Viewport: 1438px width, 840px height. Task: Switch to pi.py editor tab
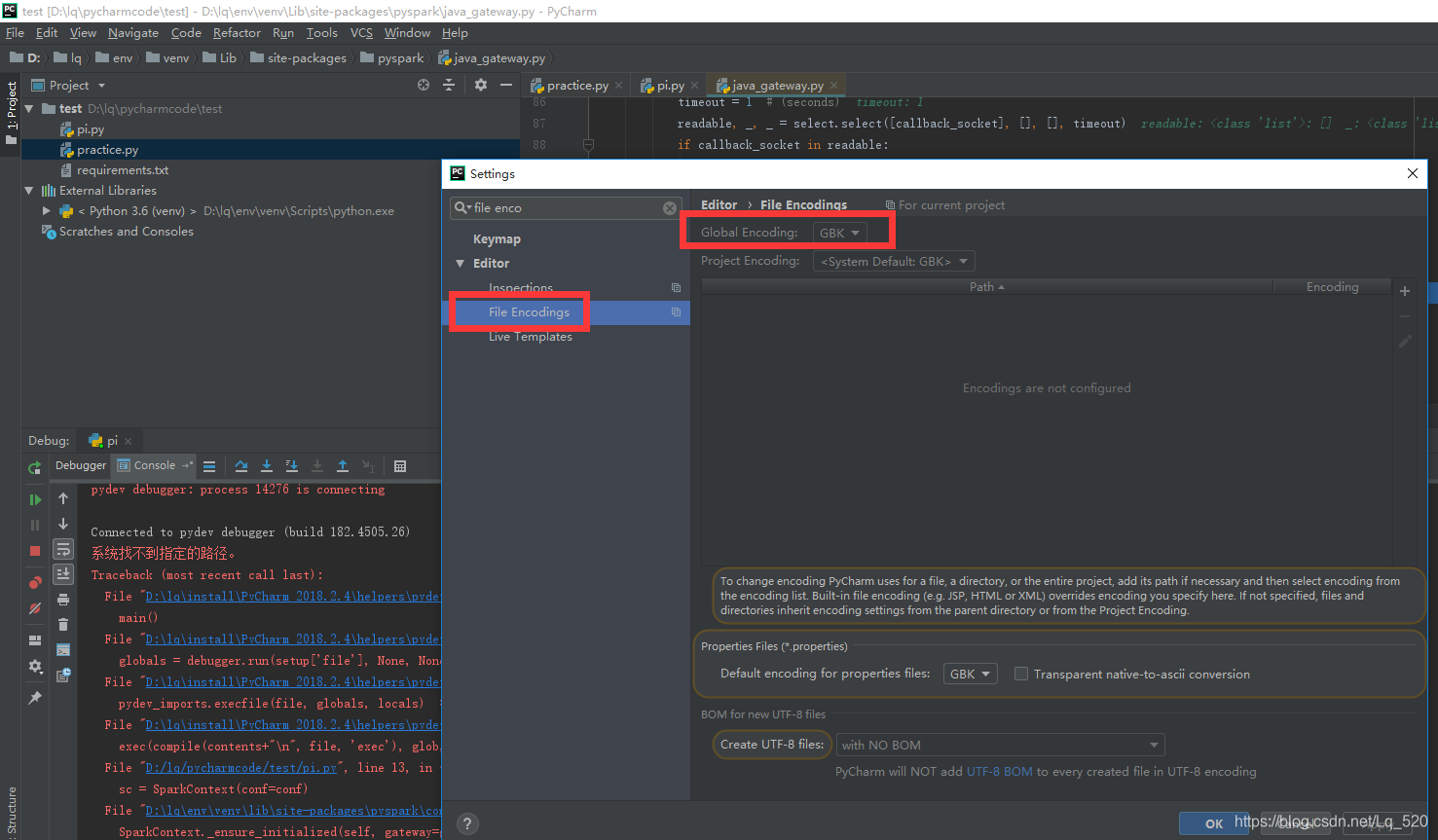(x=669, y=86)
